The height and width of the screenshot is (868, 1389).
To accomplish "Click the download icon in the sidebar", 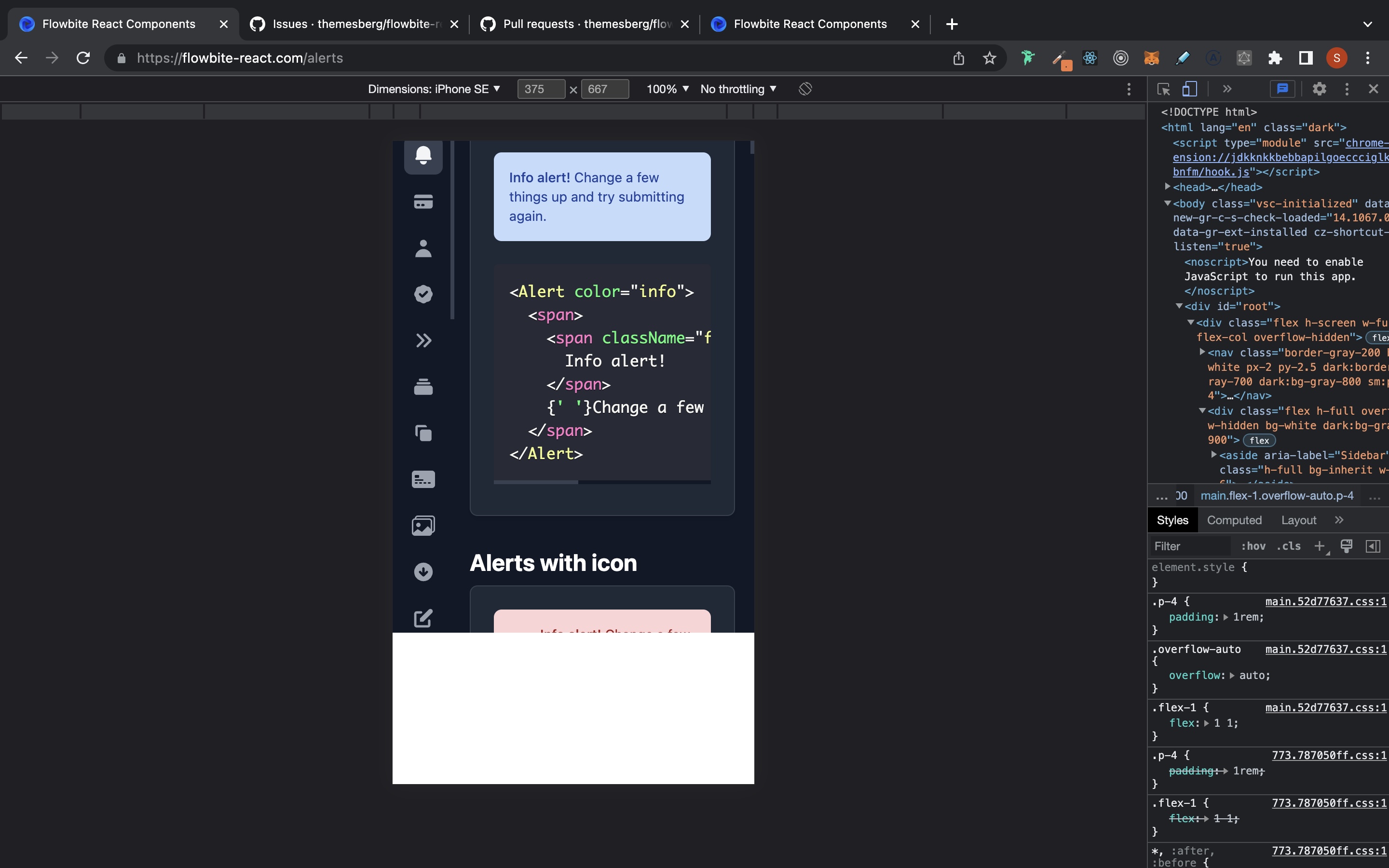I will (x=423, y=571).
